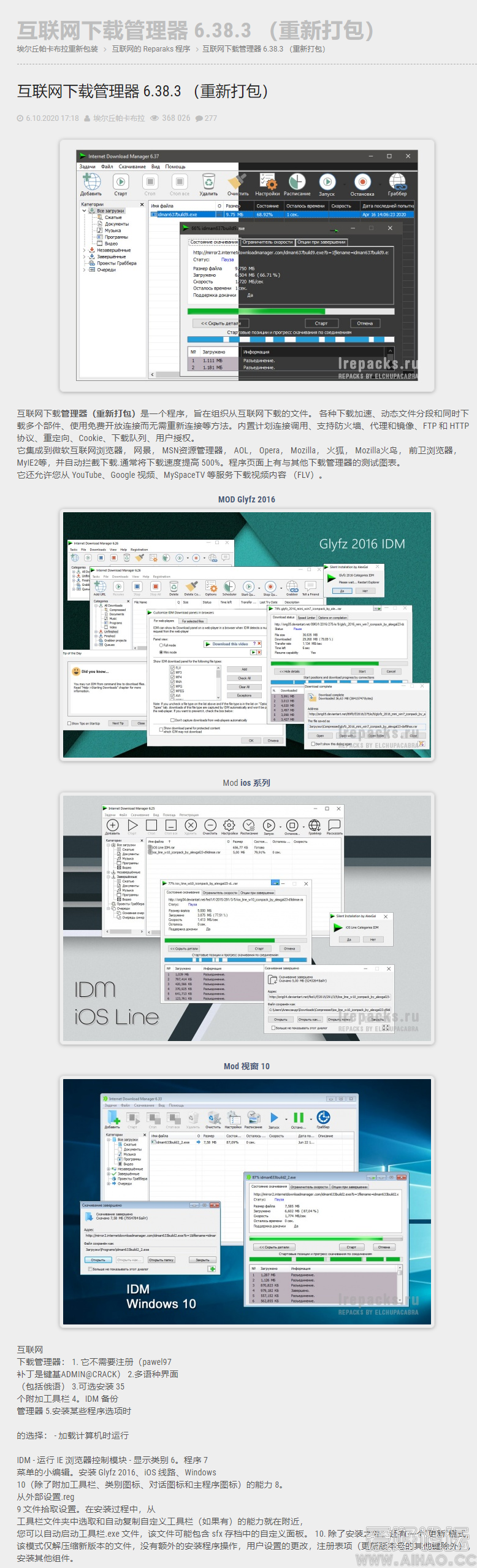Expand the Завершённые category in IDM 6.37
The image size is (477, 1568).
(85, 257)
